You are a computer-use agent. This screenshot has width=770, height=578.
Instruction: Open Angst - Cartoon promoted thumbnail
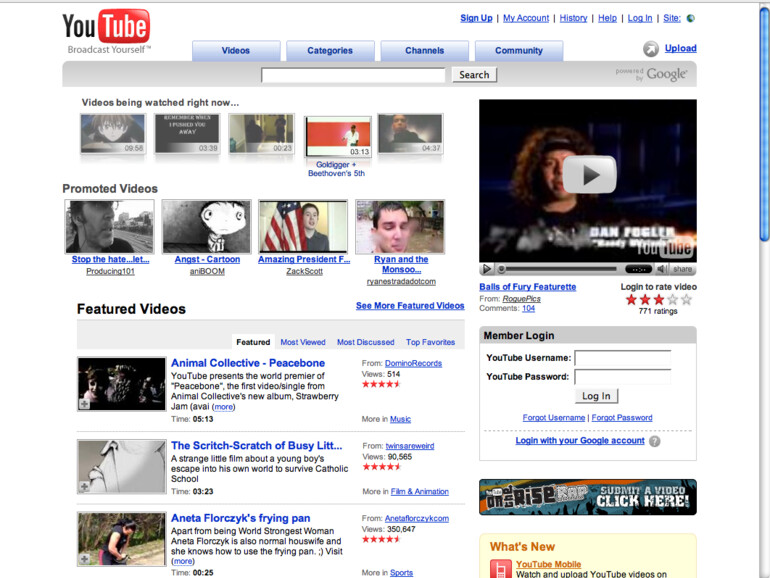pyautogui.click(x=207, y=226)
